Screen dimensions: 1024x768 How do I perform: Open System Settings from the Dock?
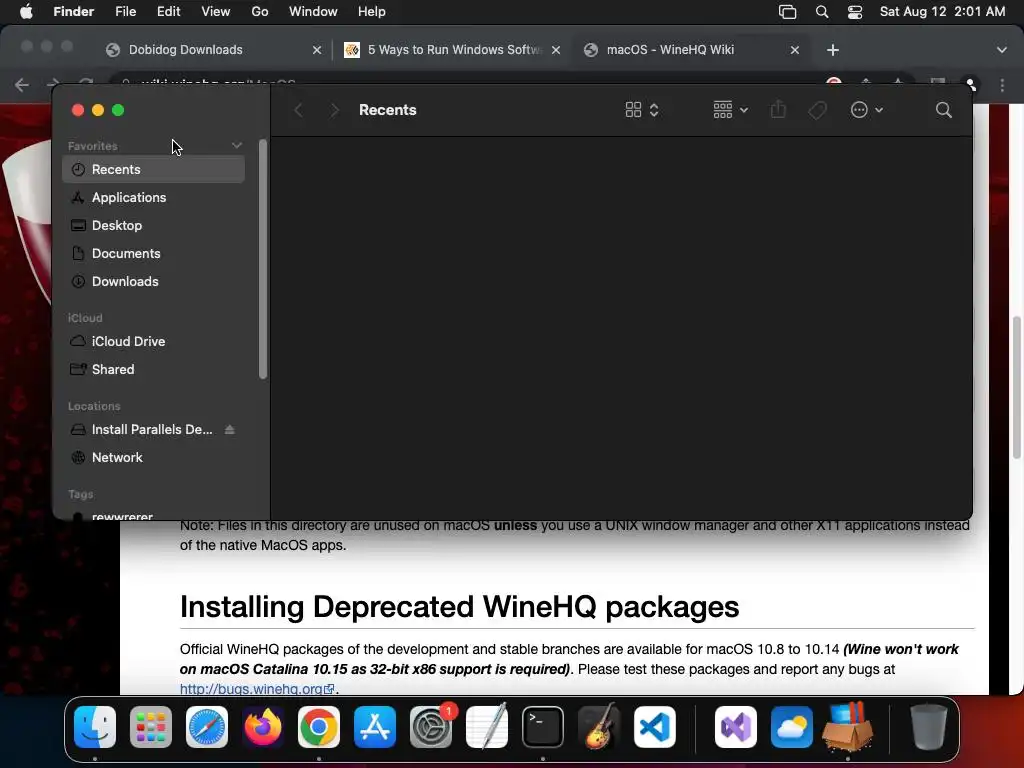(431, 727)
